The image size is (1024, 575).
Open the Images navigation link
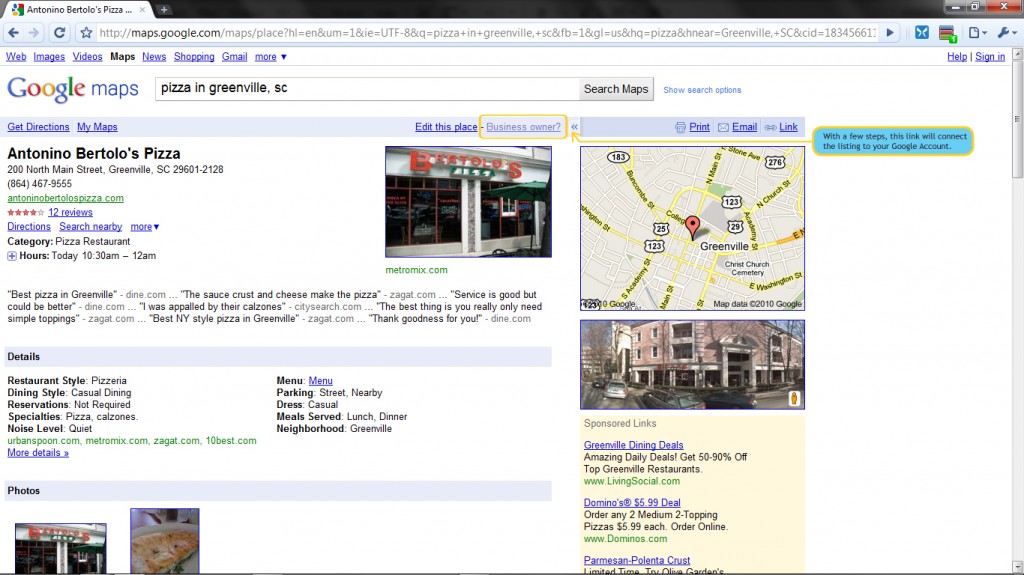[x=49, y=57]
